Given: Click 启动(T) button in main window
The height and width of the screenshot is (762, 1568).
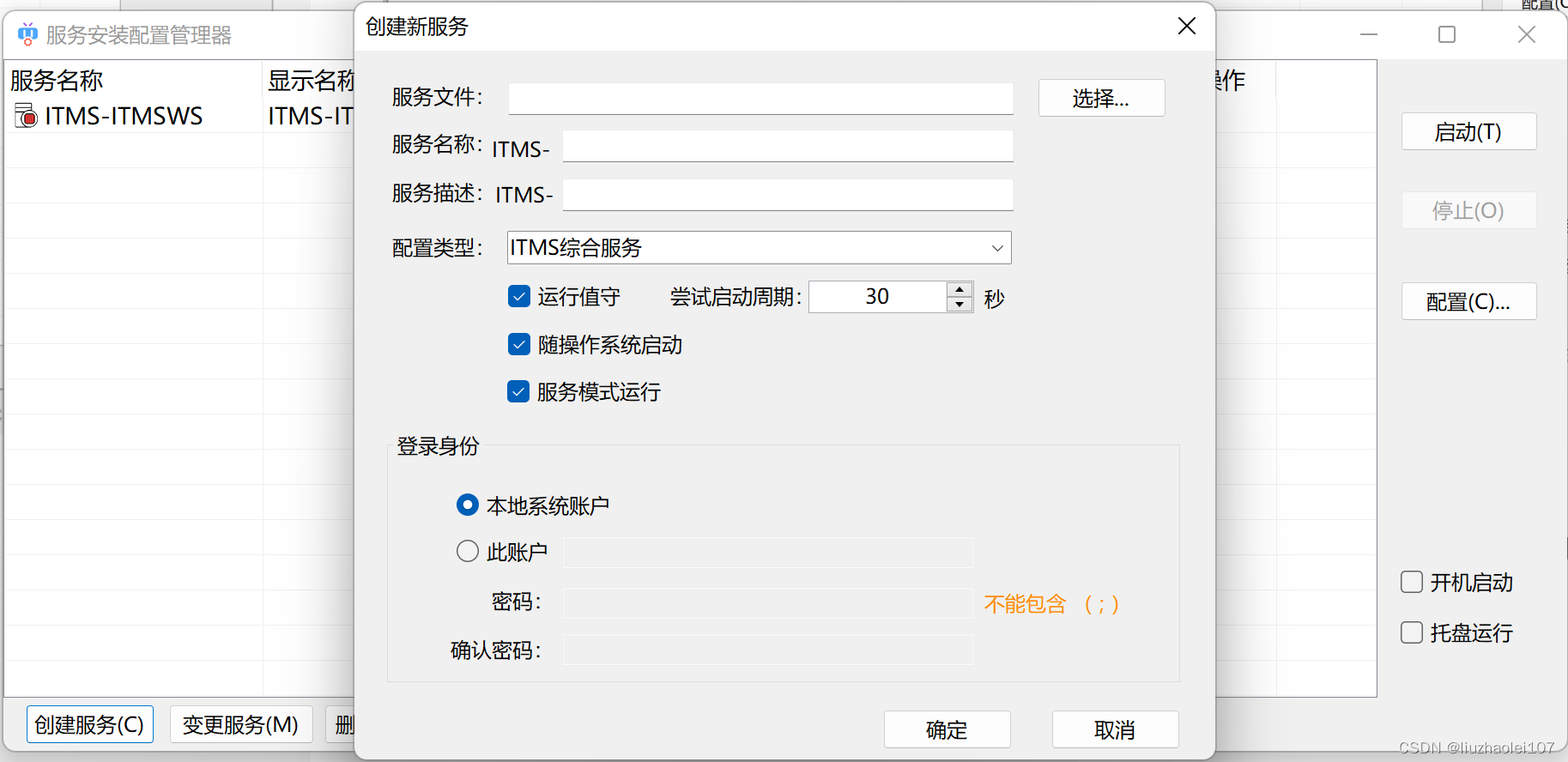Looking at the screenshot, I should pyautogui.click(x=1468, y=132).
